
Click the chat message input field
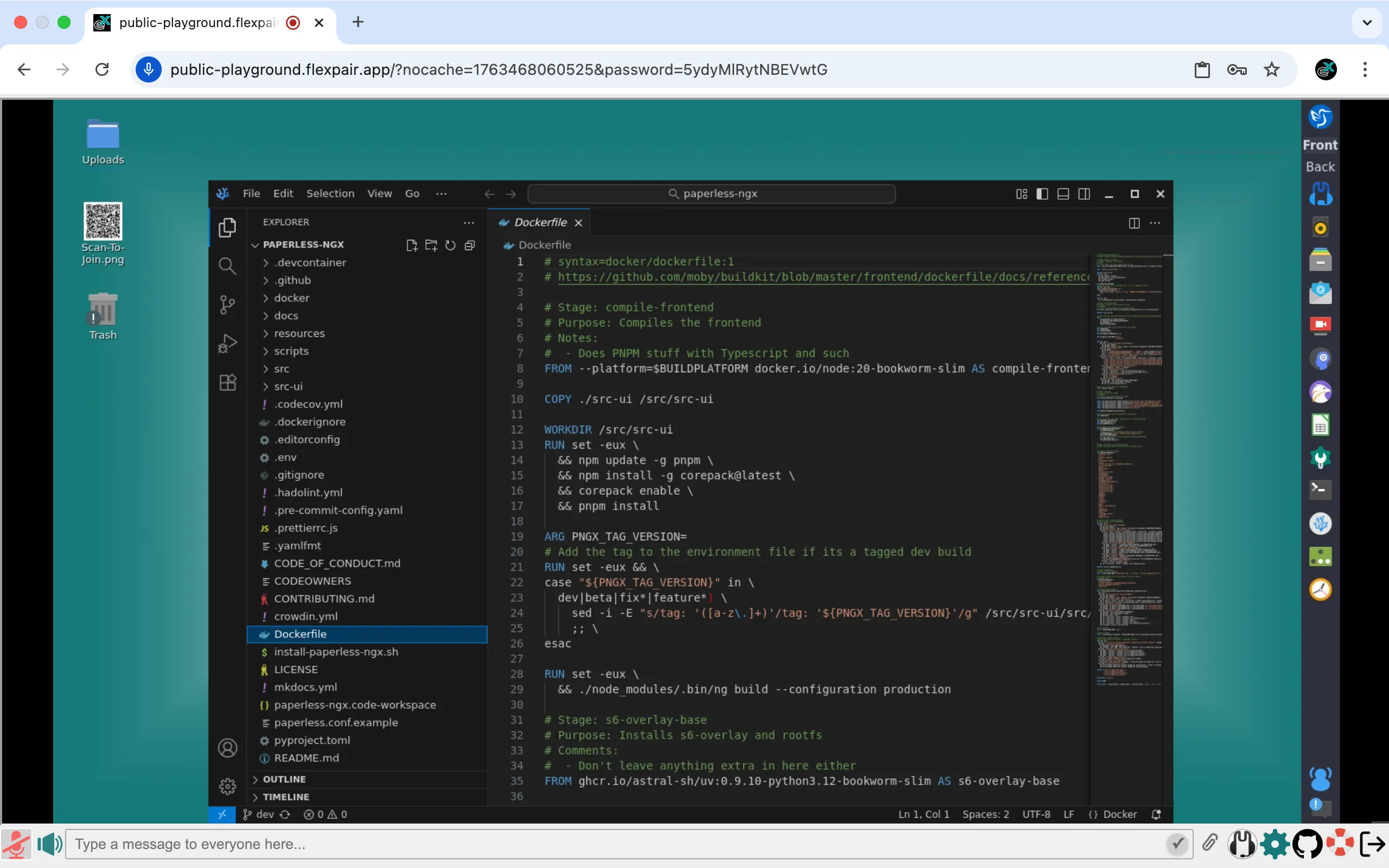coord(629,844)
